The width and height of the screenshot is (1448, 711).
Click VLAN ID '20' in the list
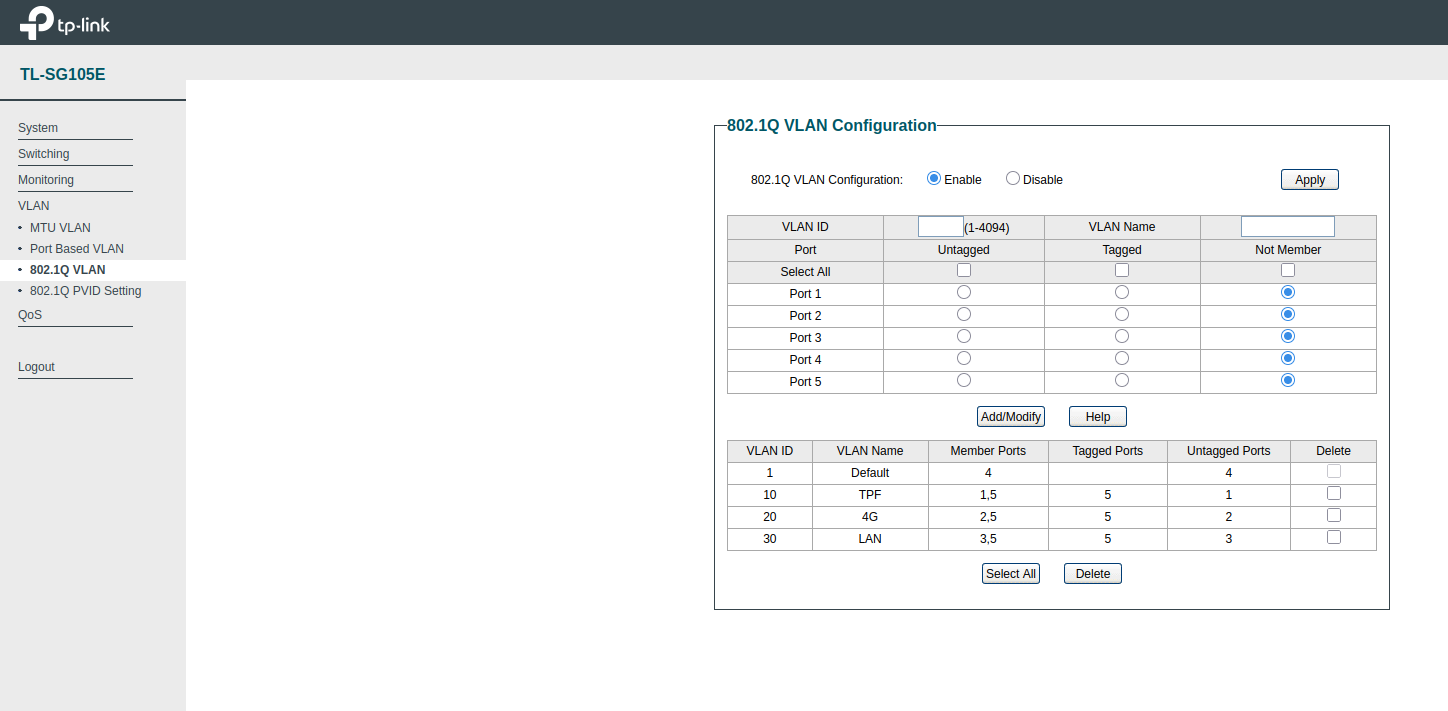coord(770,517)
